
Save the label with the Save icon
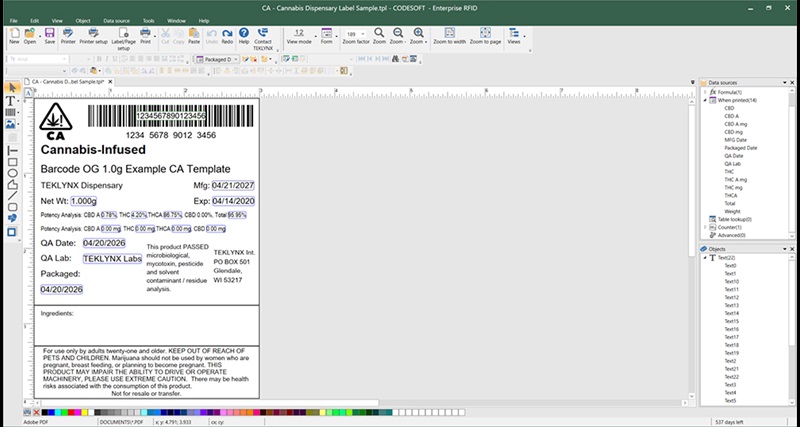click(x=49, y=36)
